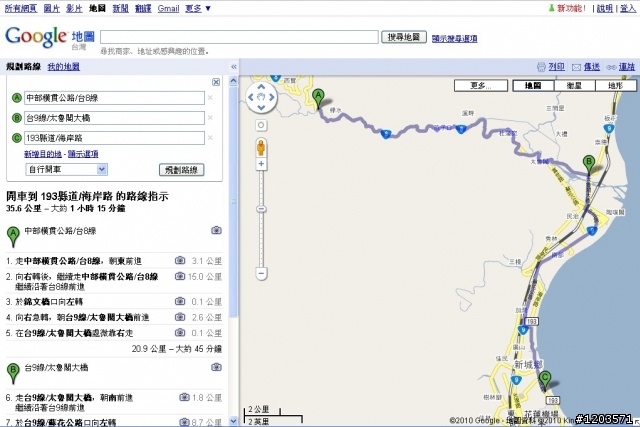Click the 規劃路線 get directions button
Viewport: 640px width, 427px height.
coord(181,170)
